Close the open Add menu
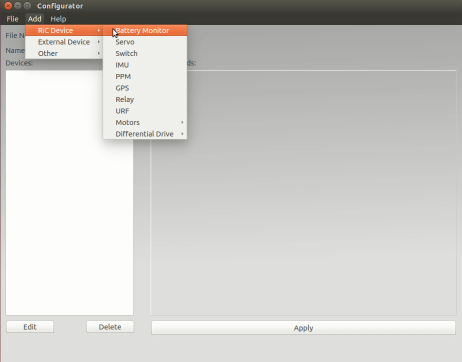This screenshot has width=462, height=362. coord(34,19)
